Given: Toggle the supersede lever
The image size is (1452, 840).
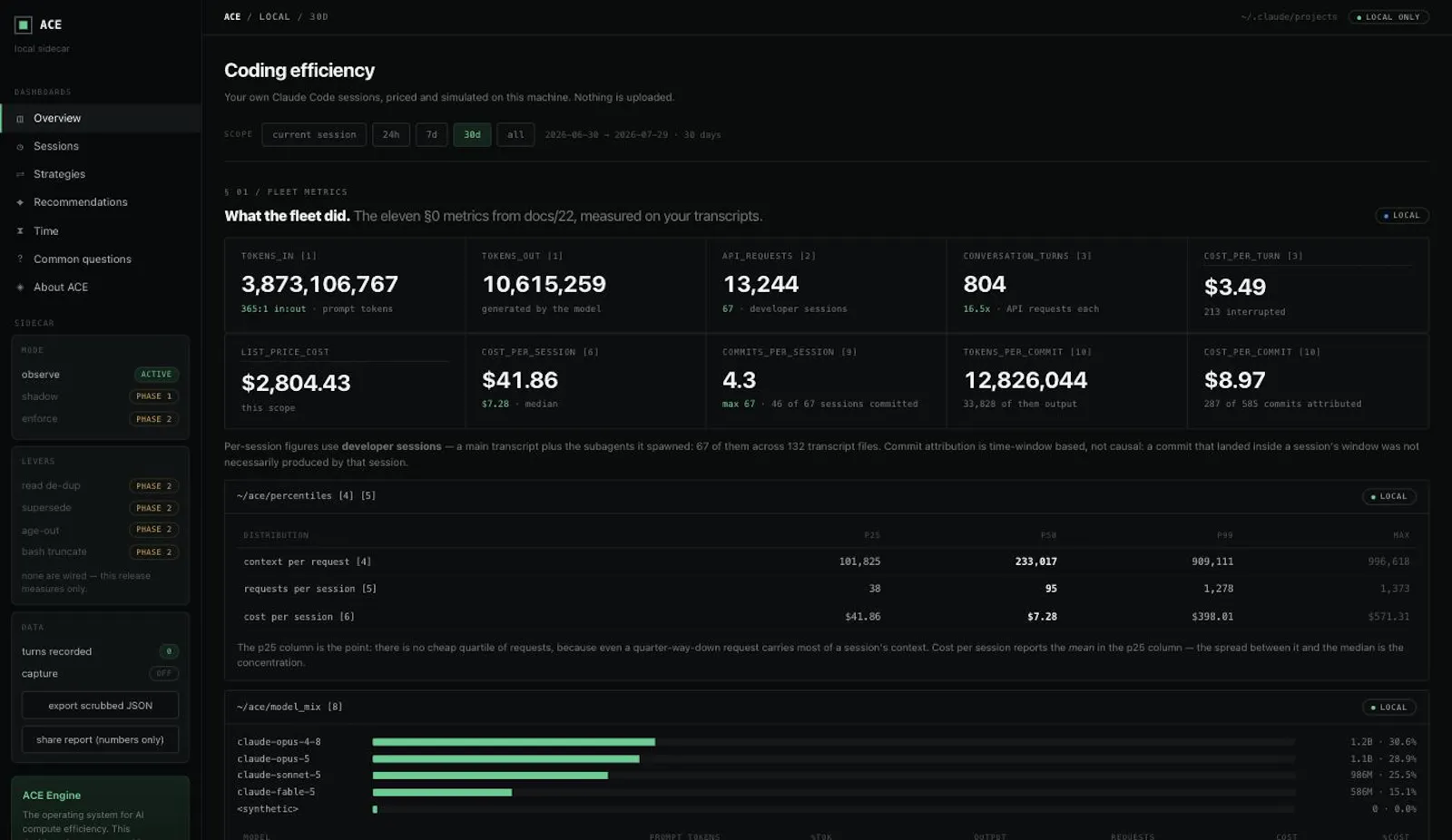Looking at the screenshot, I should click(100, 508).
